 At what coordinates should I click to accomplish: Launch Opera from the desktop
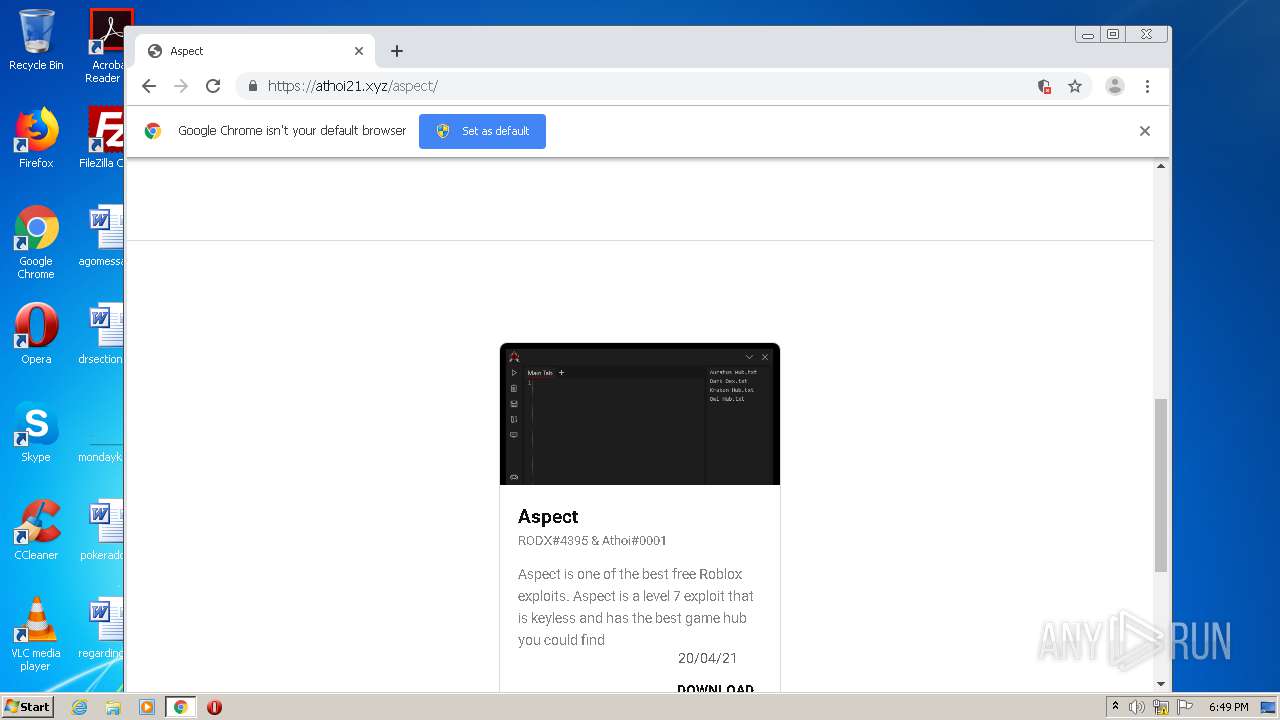tap(36, 334)
